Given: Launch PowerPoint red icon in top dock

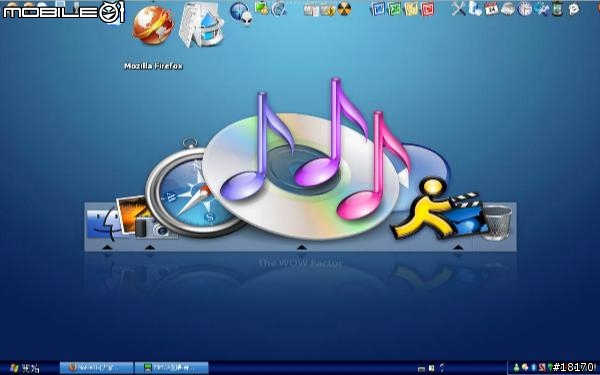Looking at the screenshot, I should pyautogui.click(x=427, y=8).
